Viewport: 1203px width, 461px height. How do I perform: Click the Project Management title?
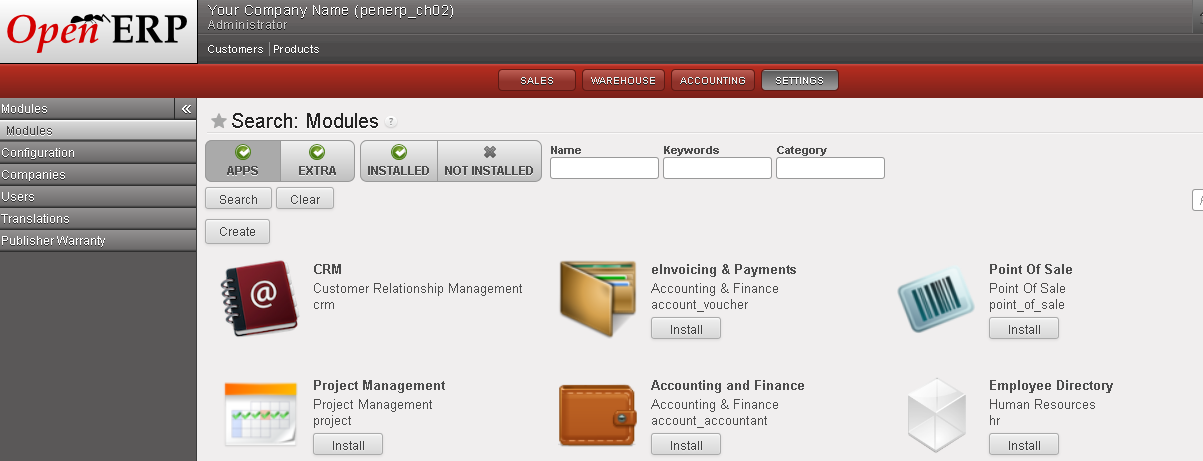(x=379, y=385)
